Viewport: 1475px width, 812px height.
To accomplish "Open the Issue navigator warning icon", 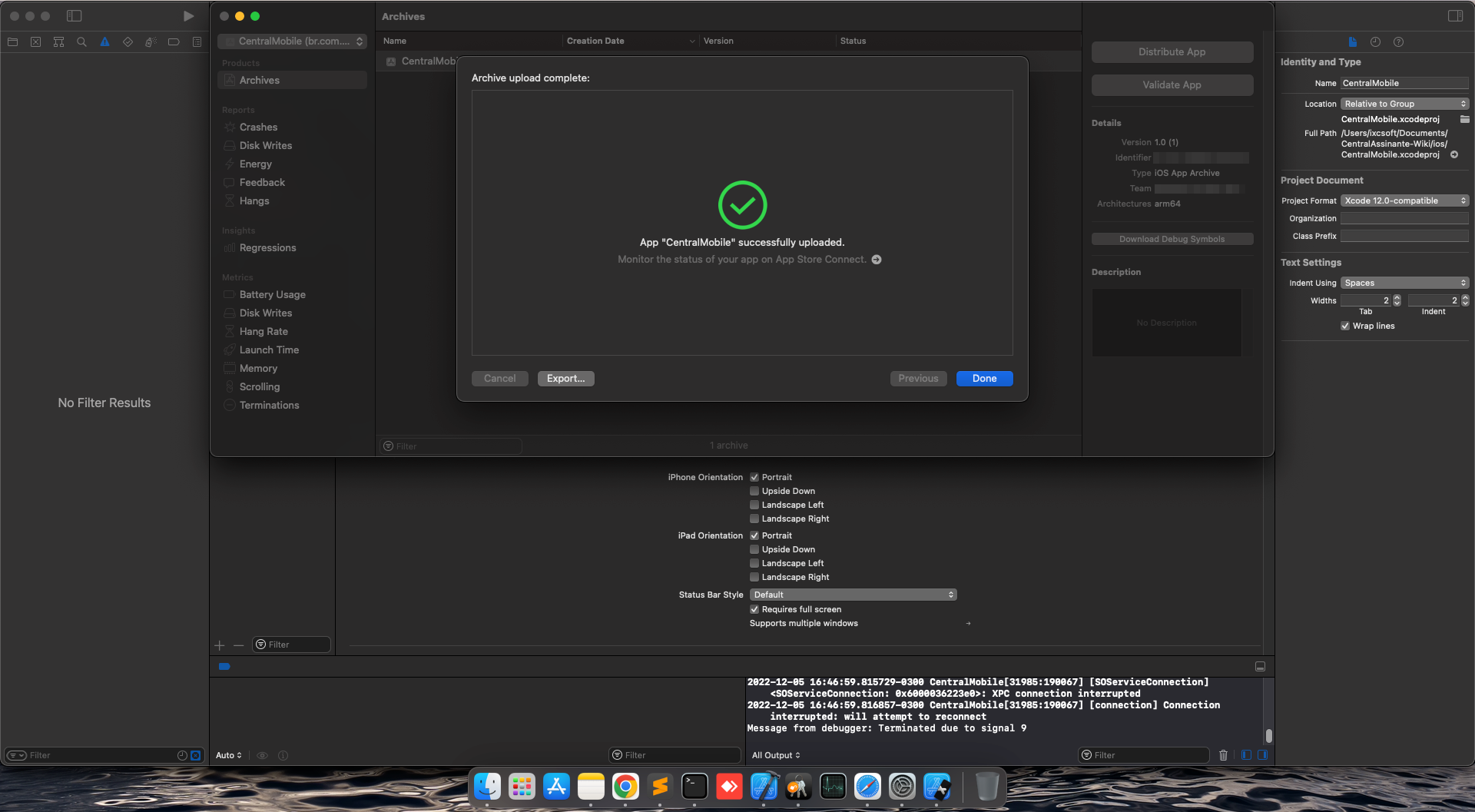I will click(105, 42).
